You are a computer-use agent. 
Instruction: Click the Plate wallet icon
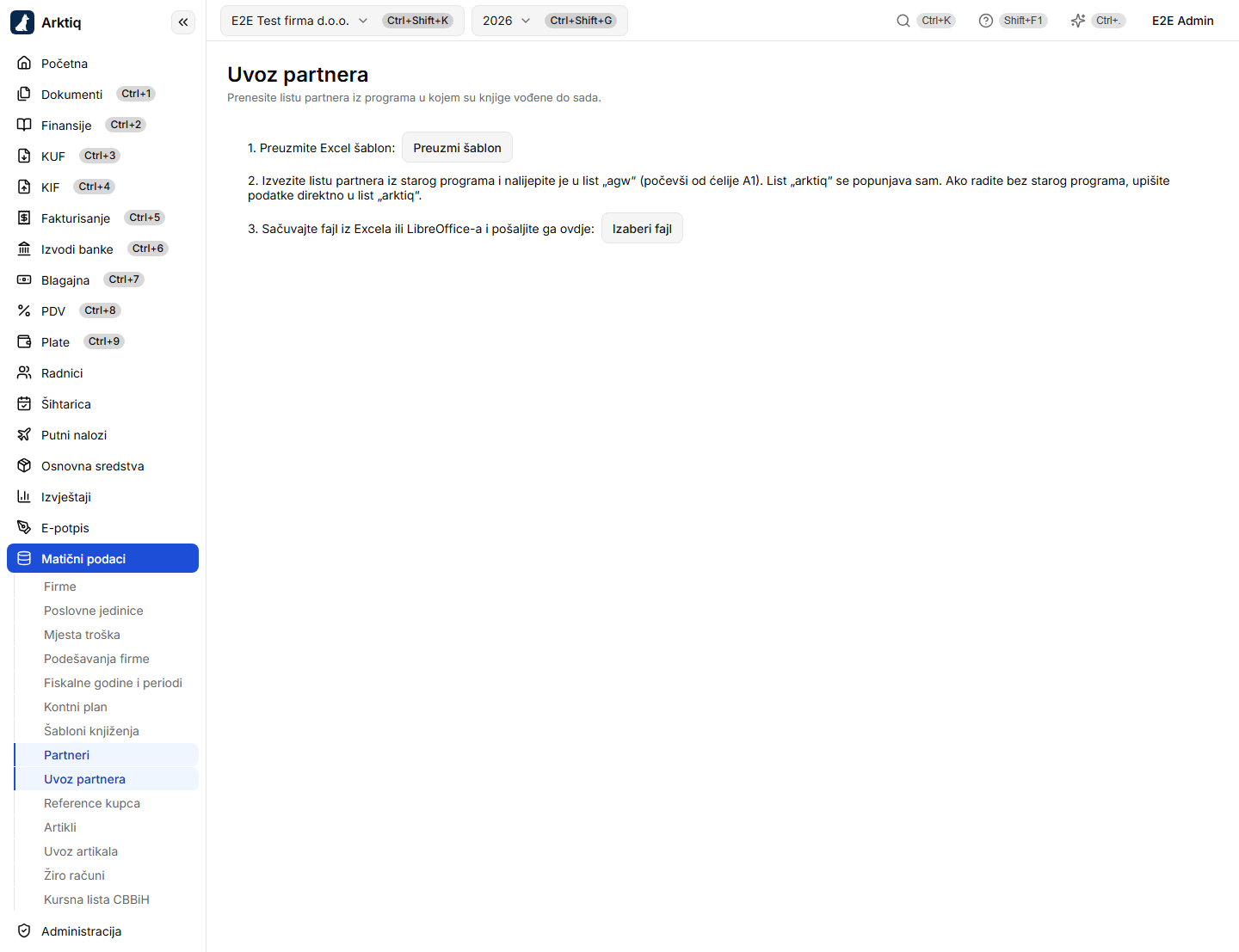pyautogui.click(x=24, y=341)
